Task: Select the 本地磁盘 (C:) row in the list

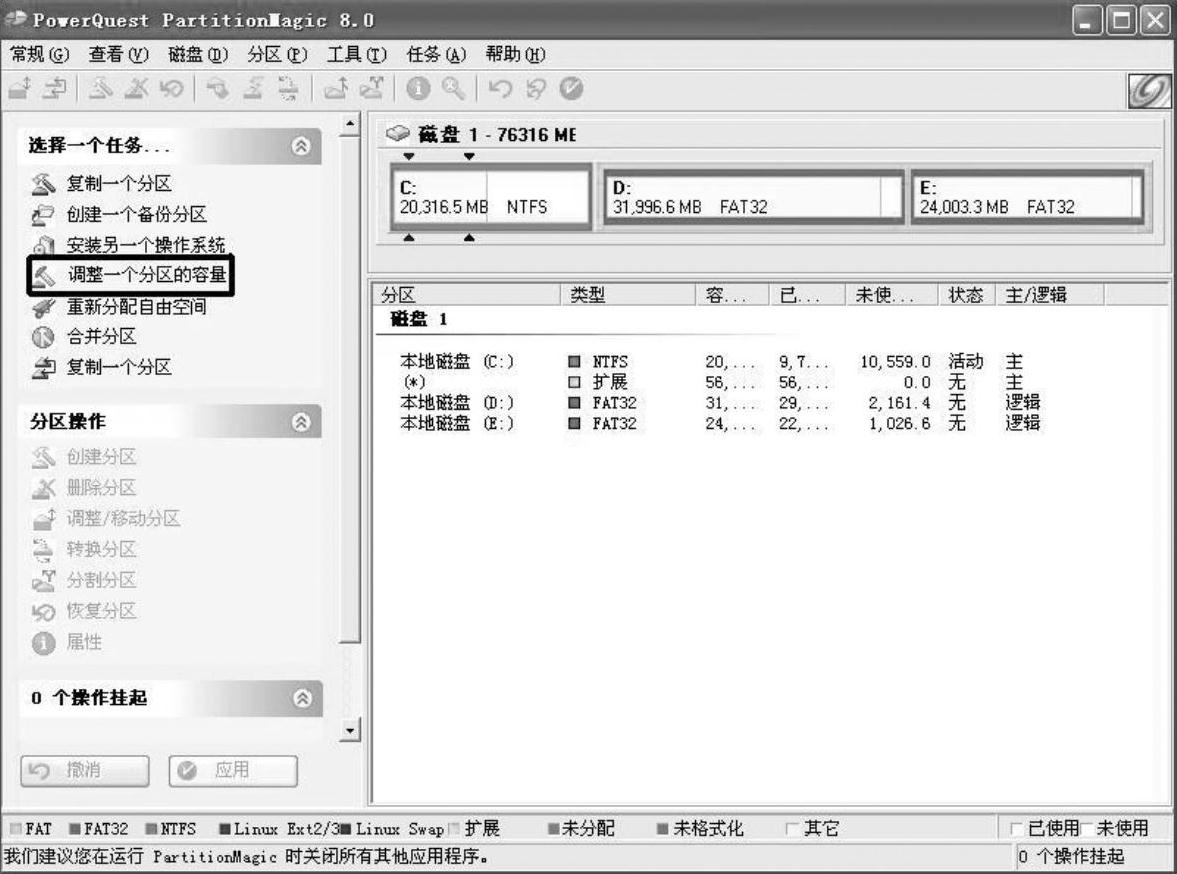Action: point(720,362)
